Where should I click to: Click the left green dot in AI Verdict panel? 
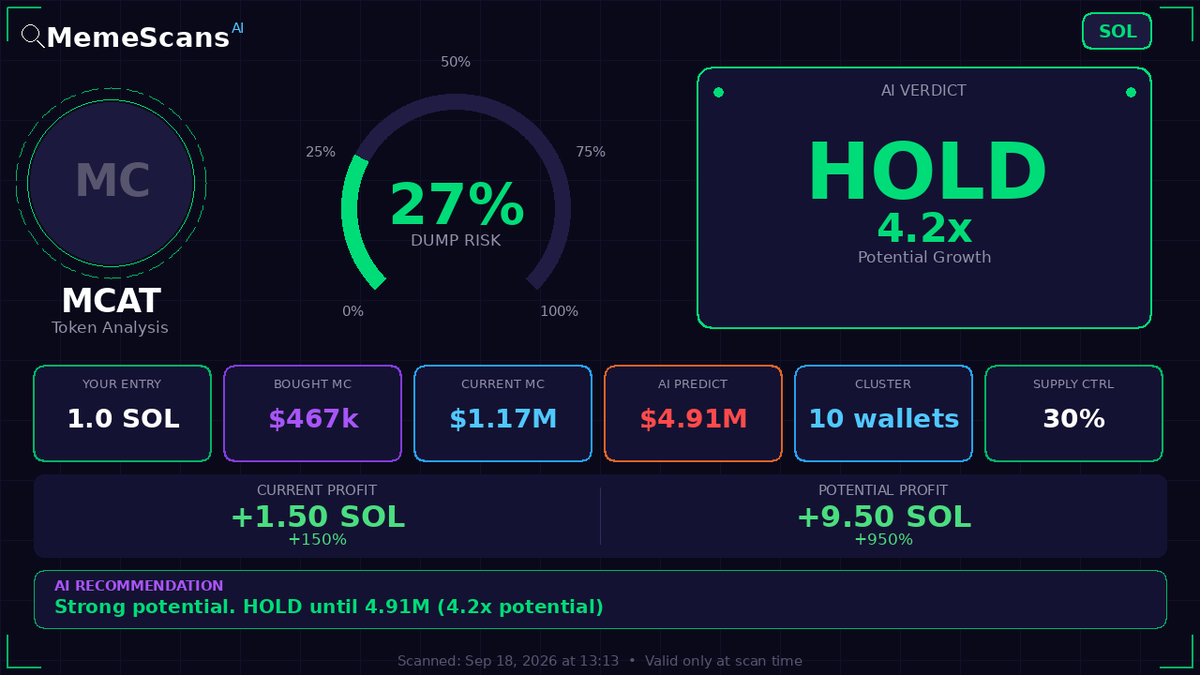coord(718,92)
